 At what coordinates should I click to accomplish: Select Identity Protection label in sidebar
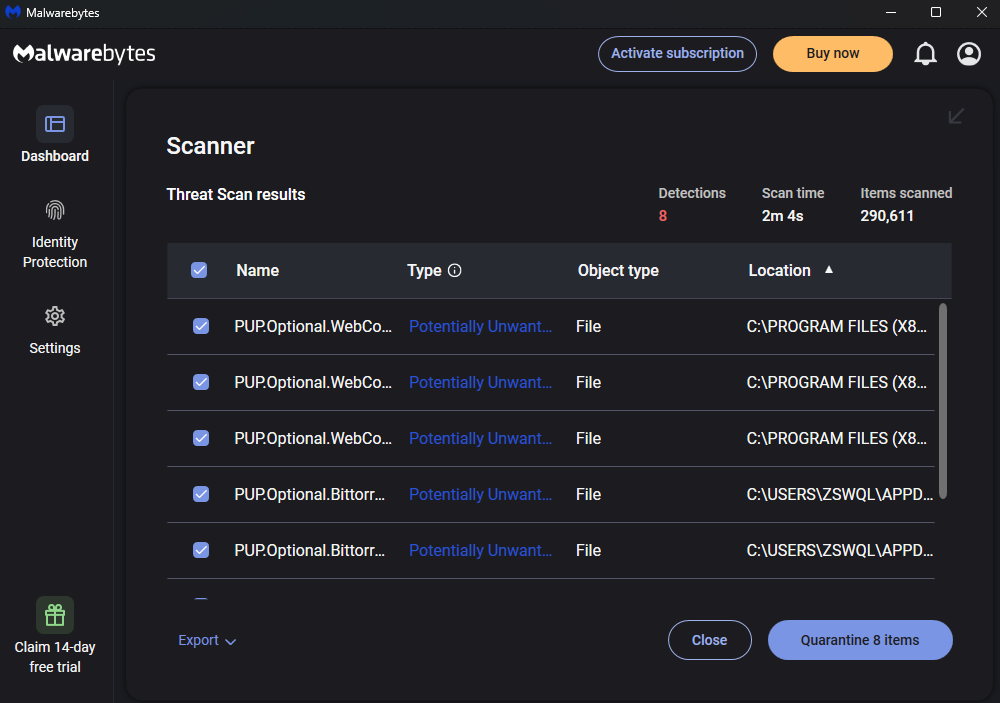click(55, 252)
